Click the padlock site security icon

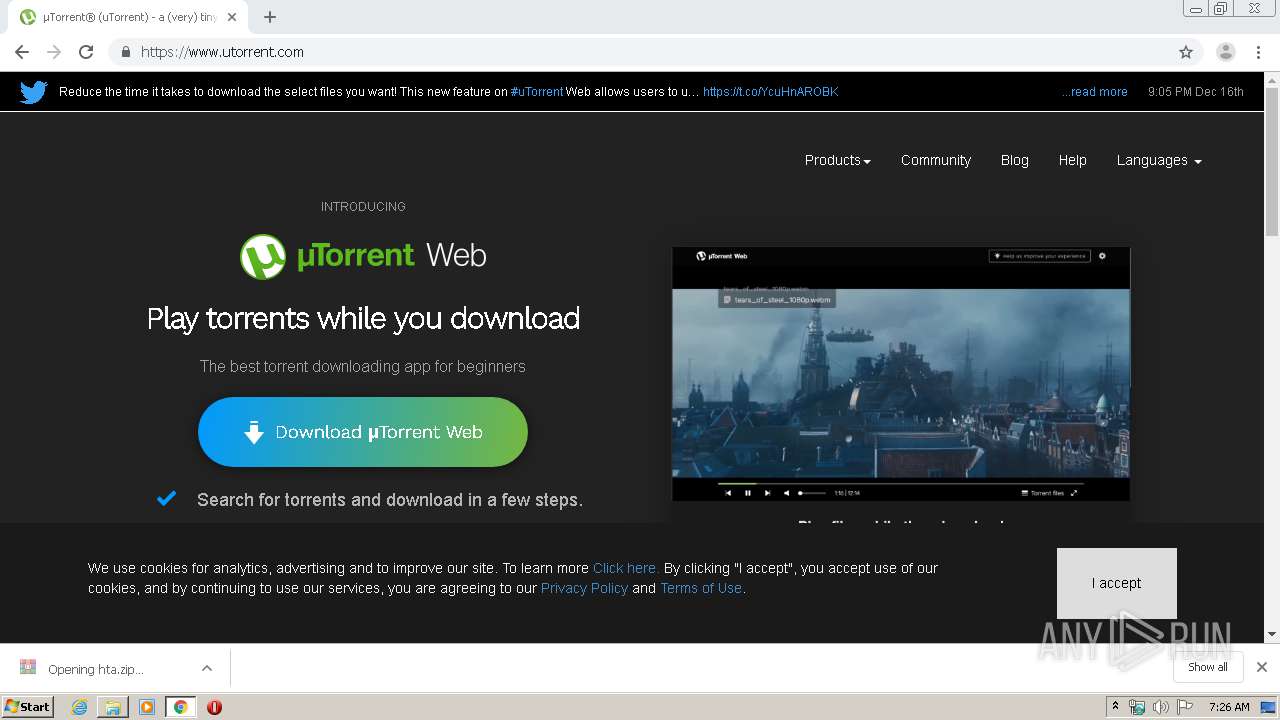[x=125, y=52]
